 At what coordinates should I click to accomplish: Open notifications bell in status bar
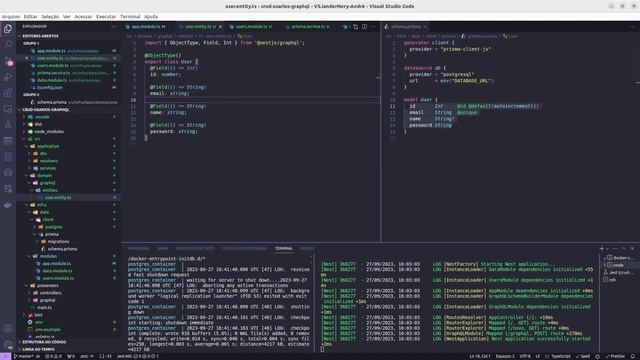click(633, 356)
